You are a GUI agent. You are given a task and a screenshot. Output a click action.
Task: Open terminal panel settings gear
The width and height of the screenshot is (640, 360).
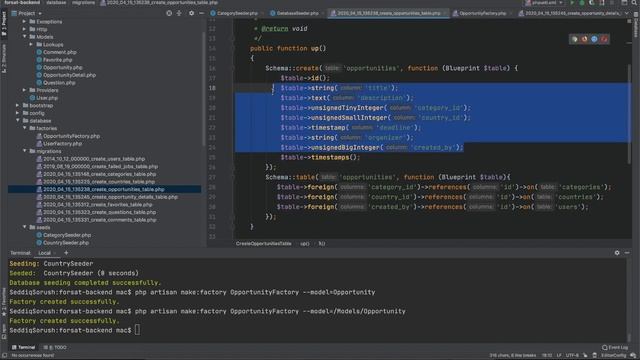(x=617, y=253)
